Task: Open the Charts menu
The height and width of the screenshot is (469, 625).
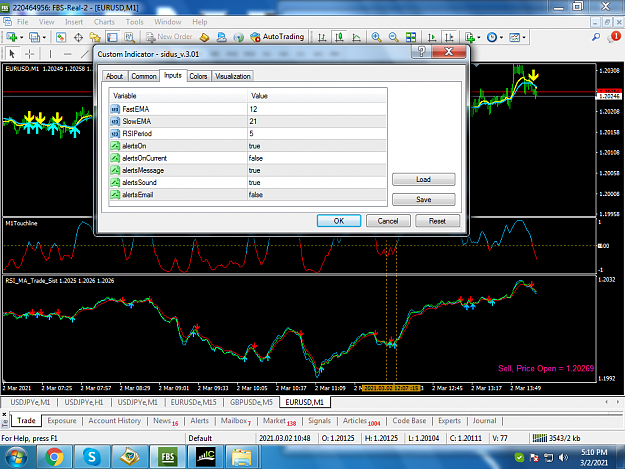Action: (x=104, y=22)
